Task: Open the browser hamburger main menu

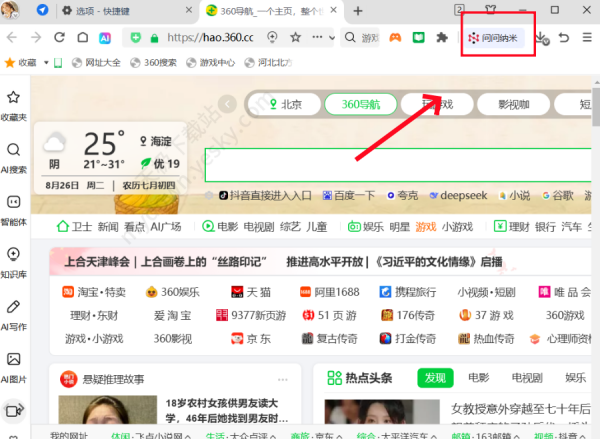Action: click(x=587, y=38)
